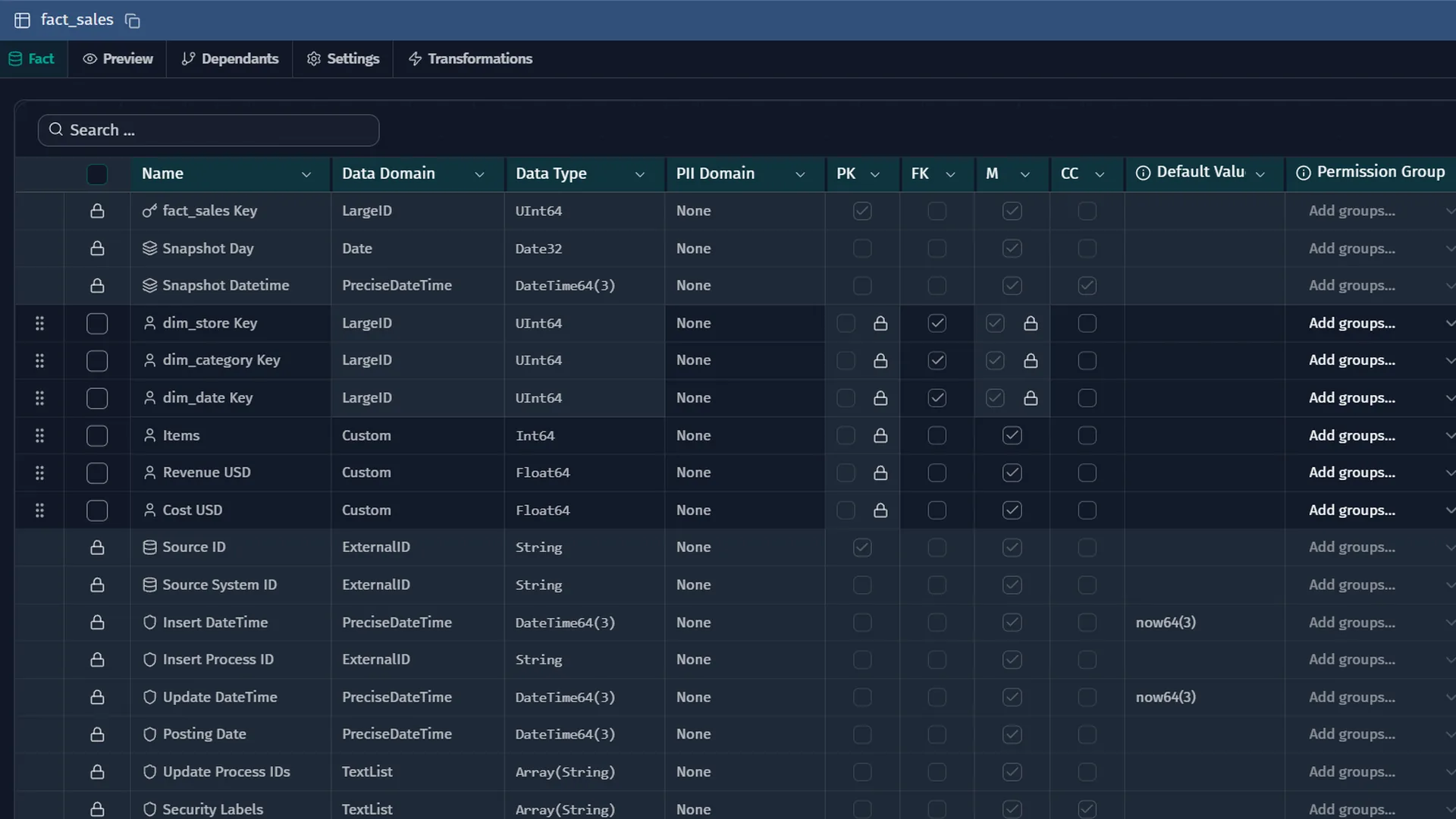
Task: Toggle the M checkbox for Revenue USD
Action: tap(1012, 473)
